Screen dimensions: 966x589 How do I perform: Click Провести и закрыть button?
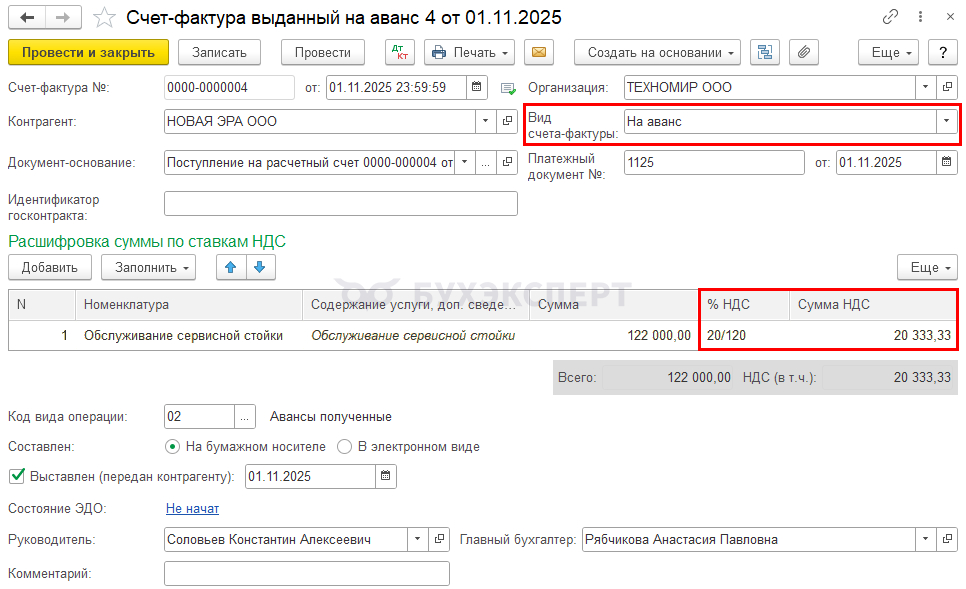(88, 52)
